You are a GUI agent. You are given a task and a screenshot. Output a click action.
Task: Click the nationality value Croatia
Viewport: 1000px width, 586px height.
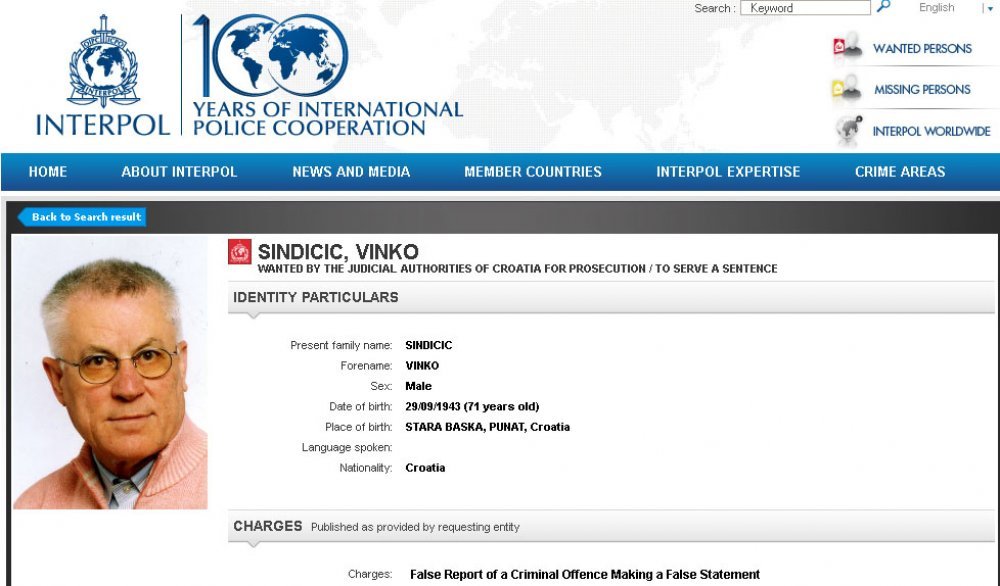tap(425, 467)
